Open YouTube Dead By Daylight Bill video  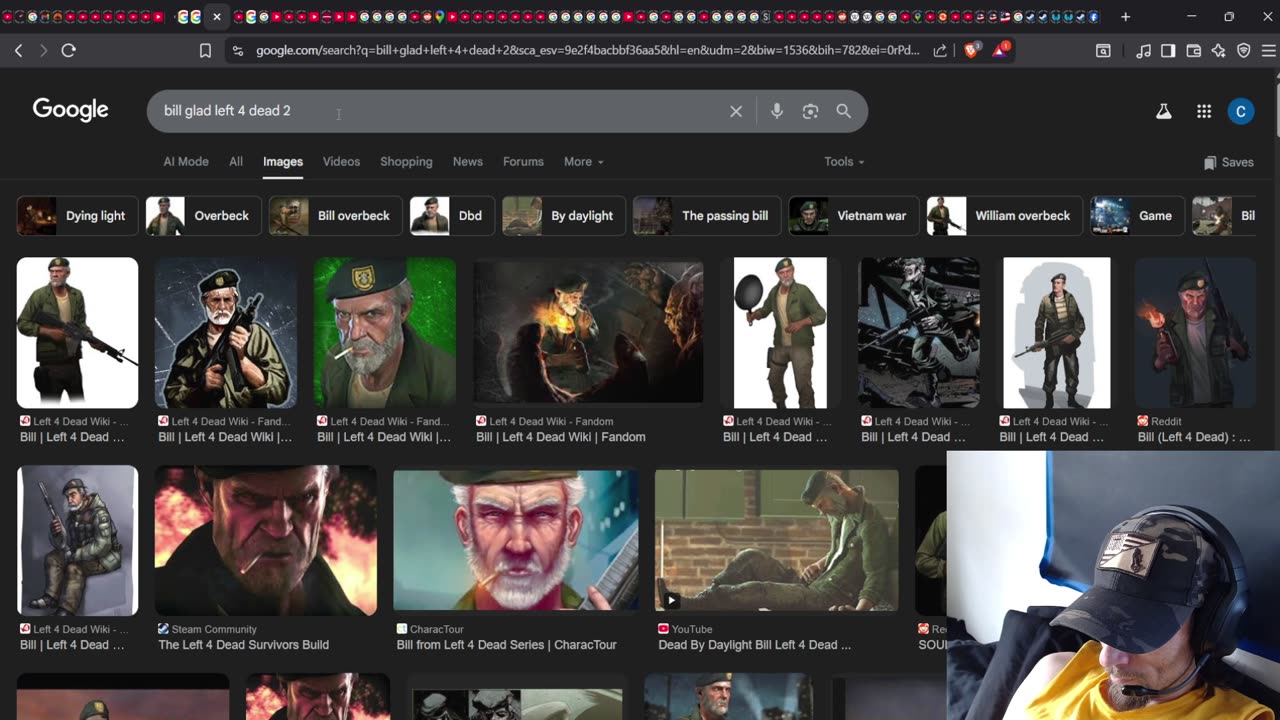777,540
